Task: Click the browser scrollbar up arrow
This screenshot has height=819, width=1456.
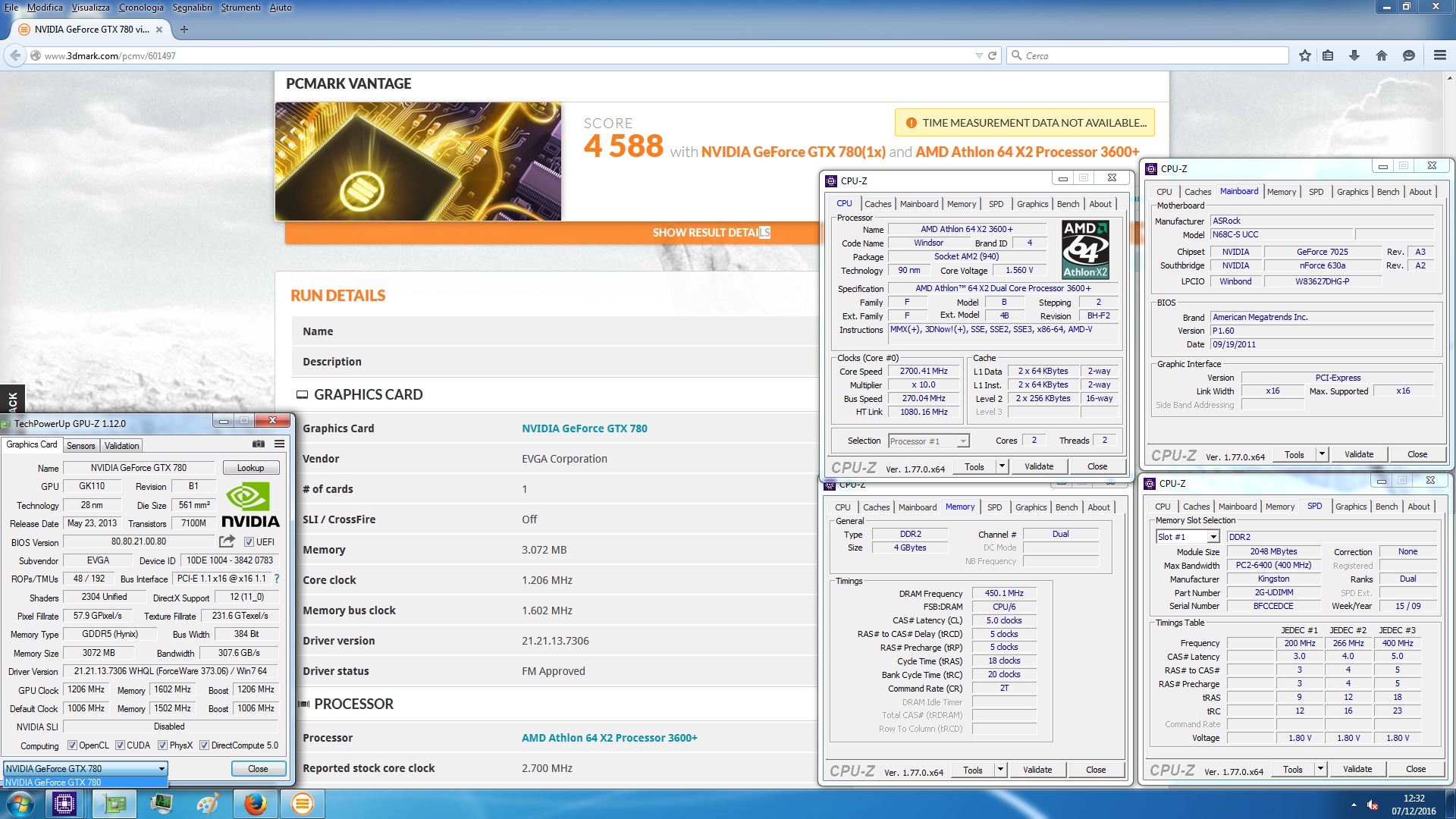Action: 1450,78
